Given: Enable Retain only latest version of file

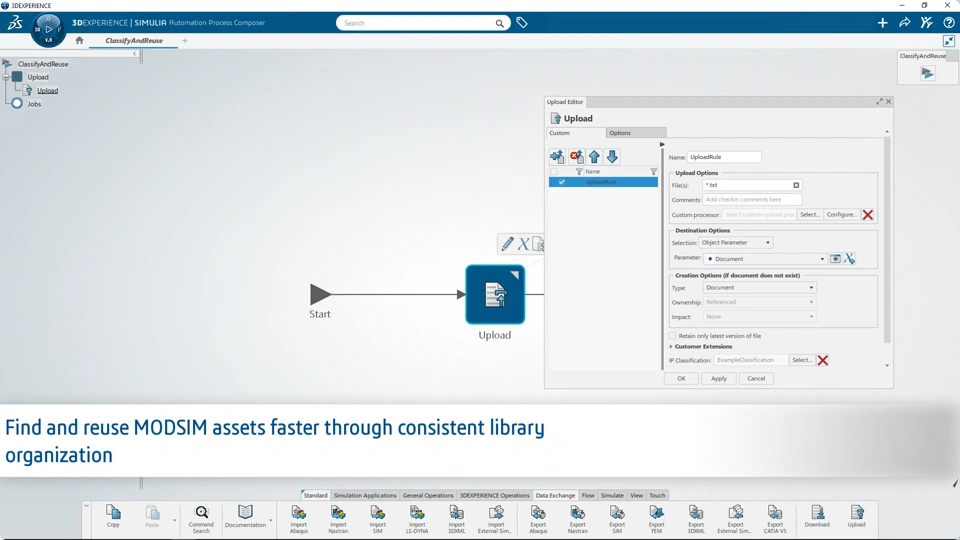Looking at the screenshot, I should [x=673, y=336].
